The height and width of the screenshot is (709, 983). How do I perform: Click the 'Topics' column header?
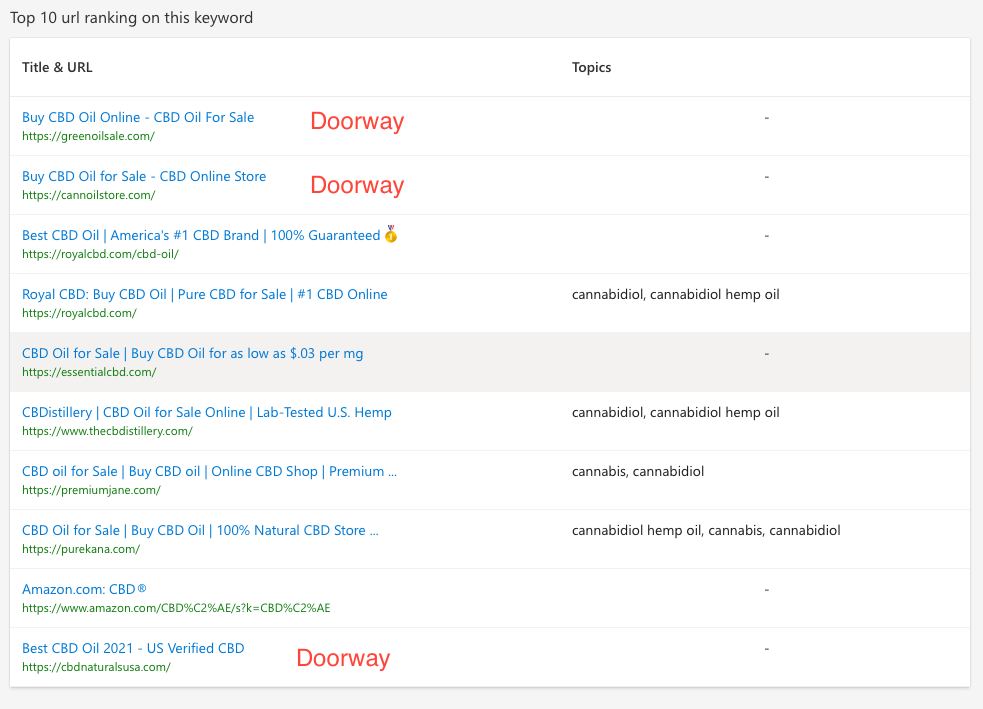591,67
